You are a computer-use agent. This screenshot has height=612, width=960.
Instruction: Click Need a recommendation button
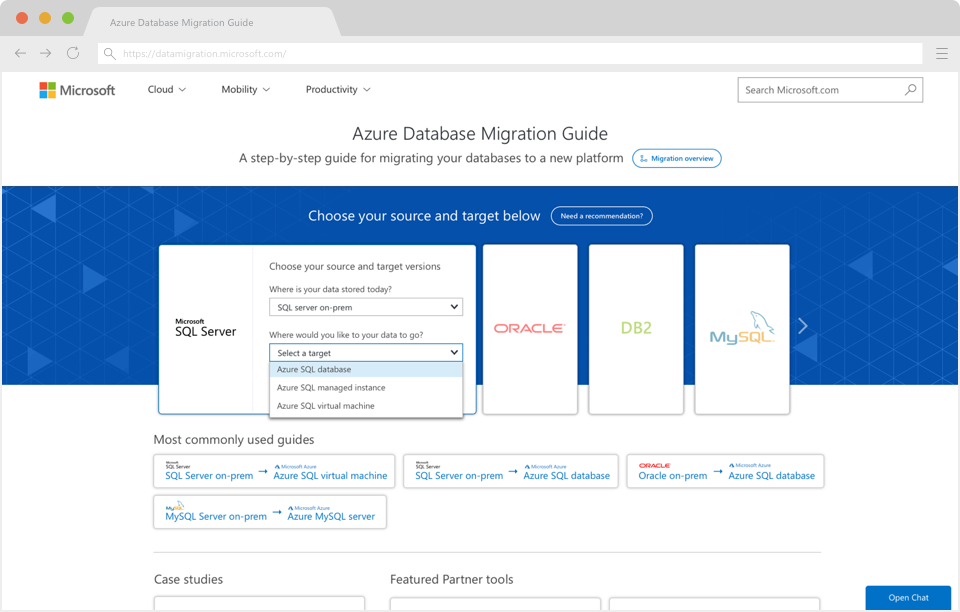[x=602, y=216]
